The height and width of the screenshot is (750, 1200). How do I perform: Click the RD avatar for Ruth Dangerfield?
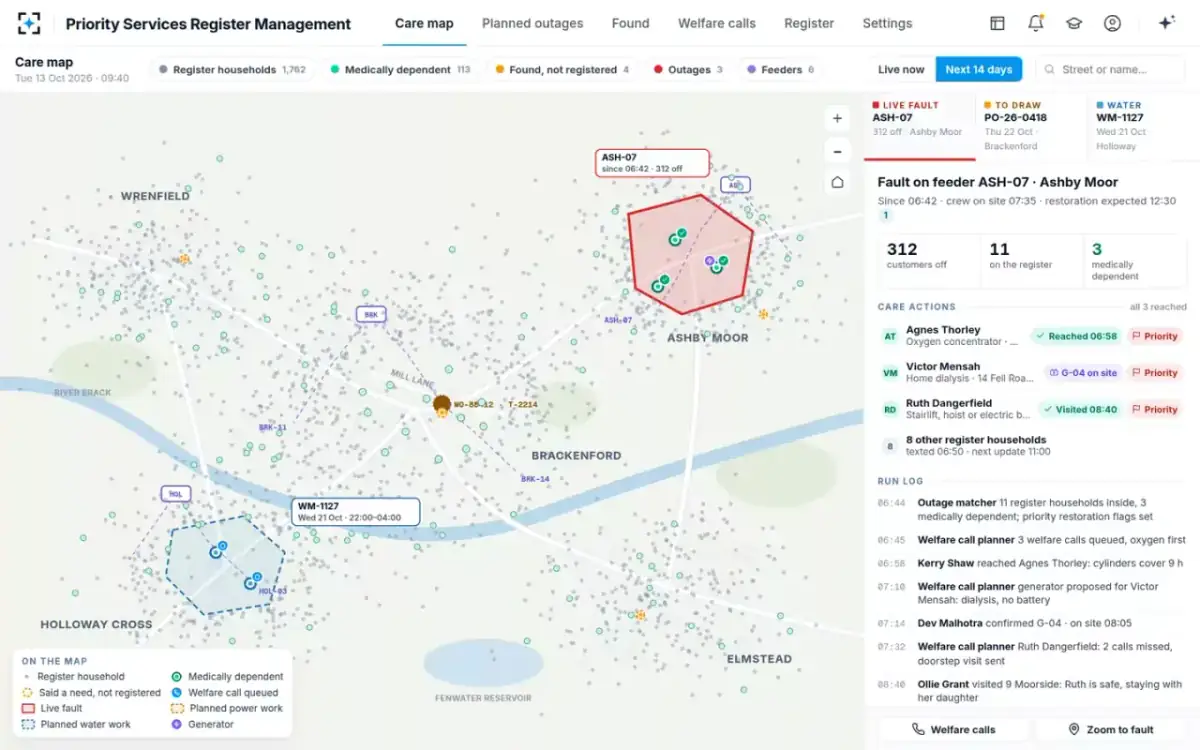889,410
